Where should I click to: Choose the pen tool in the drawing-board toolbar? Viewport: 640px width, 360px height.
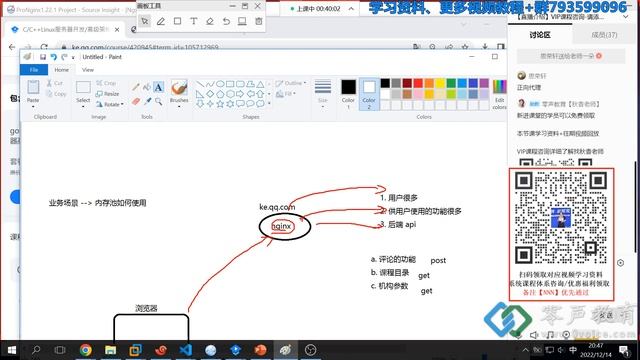tap(161, 21)
